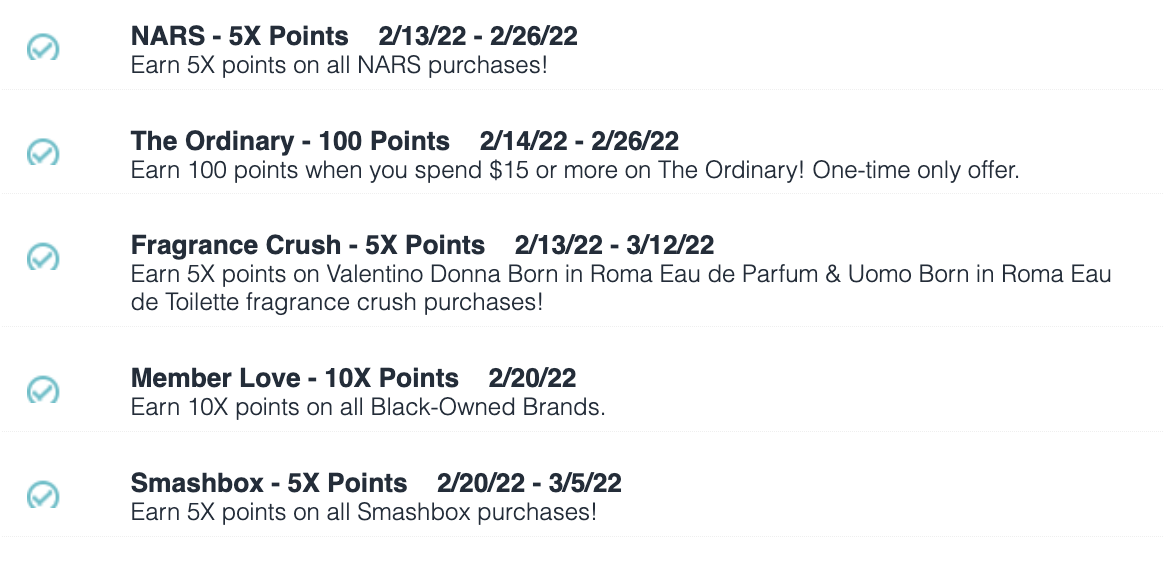Click the 2/20/22 Member Love date
Viewport: 1164px width, 580px height.
532,378
